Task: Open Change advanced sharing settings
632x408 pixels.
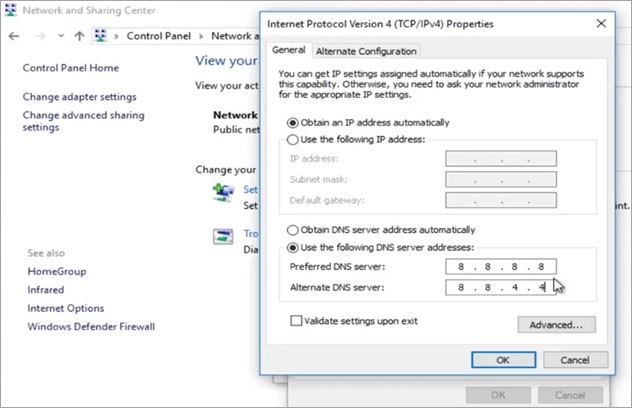Action: (x=83, y=121)
